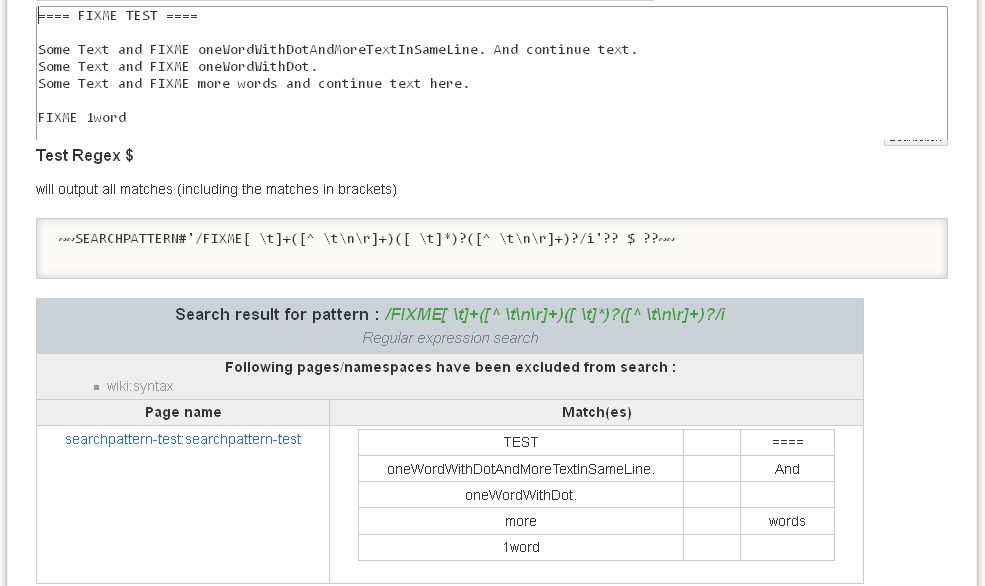Click the "oneWordWithDot." match cell
This screenshot has height=586, width=985.
coord(520,495)
